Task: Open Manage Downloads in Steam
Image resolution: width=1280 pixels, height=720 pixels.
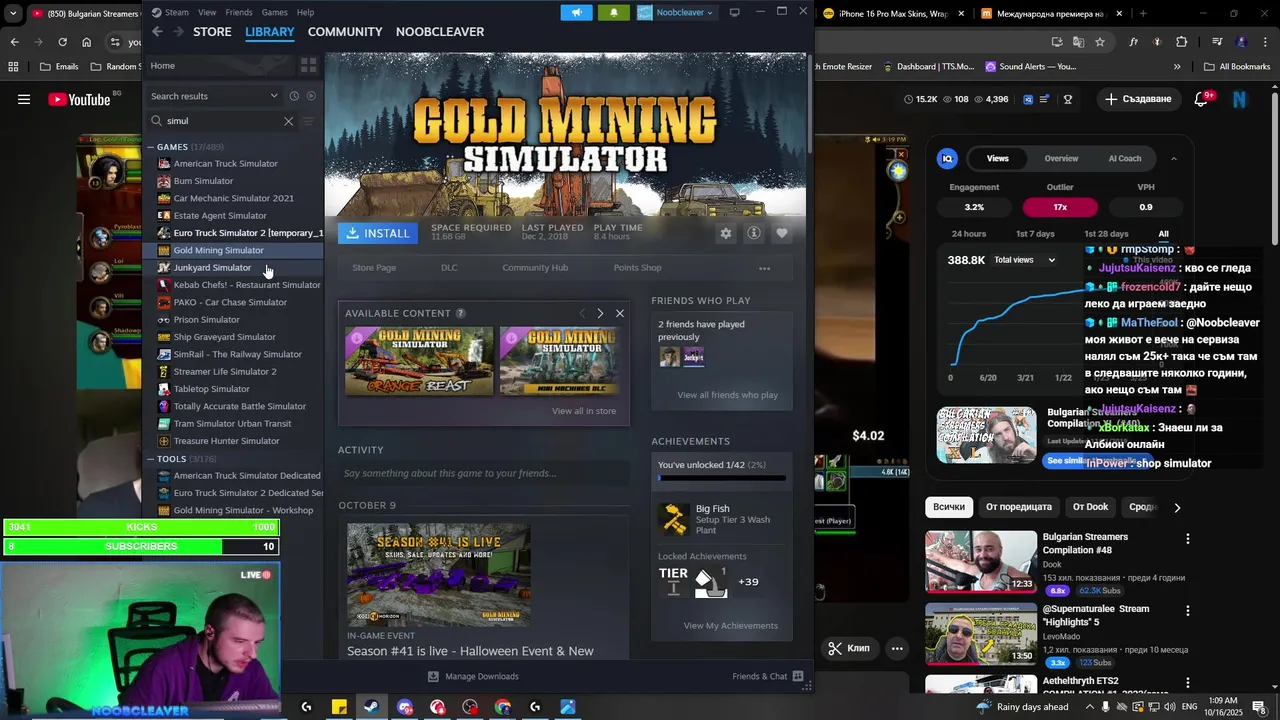Action: (x=473, y=676)
